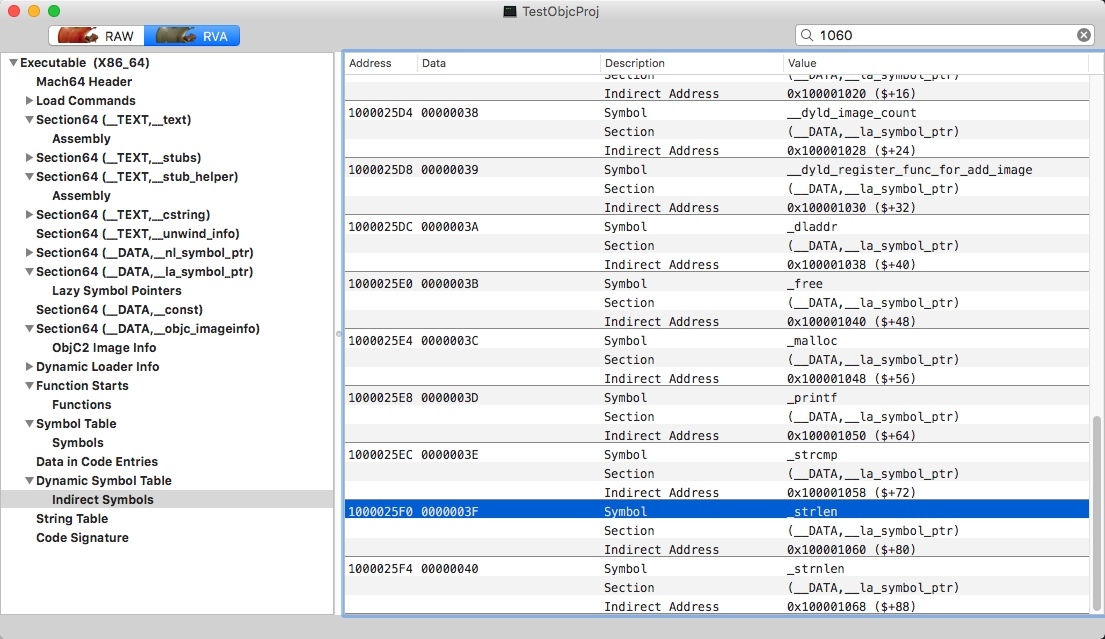Collapse Section64 (__DATA,__la_symbol_ptr) node
The image size is (1105, 639).
pos(29,272)
